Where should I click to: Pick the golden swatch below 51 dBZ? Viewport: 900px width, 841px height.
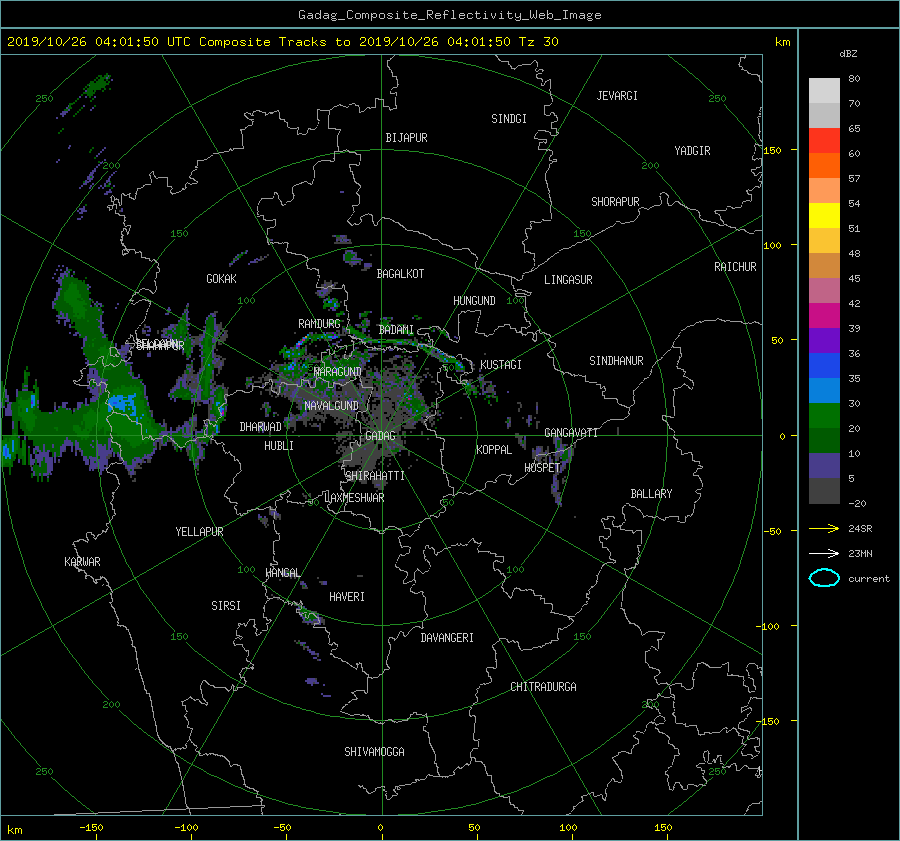[824, 241]
